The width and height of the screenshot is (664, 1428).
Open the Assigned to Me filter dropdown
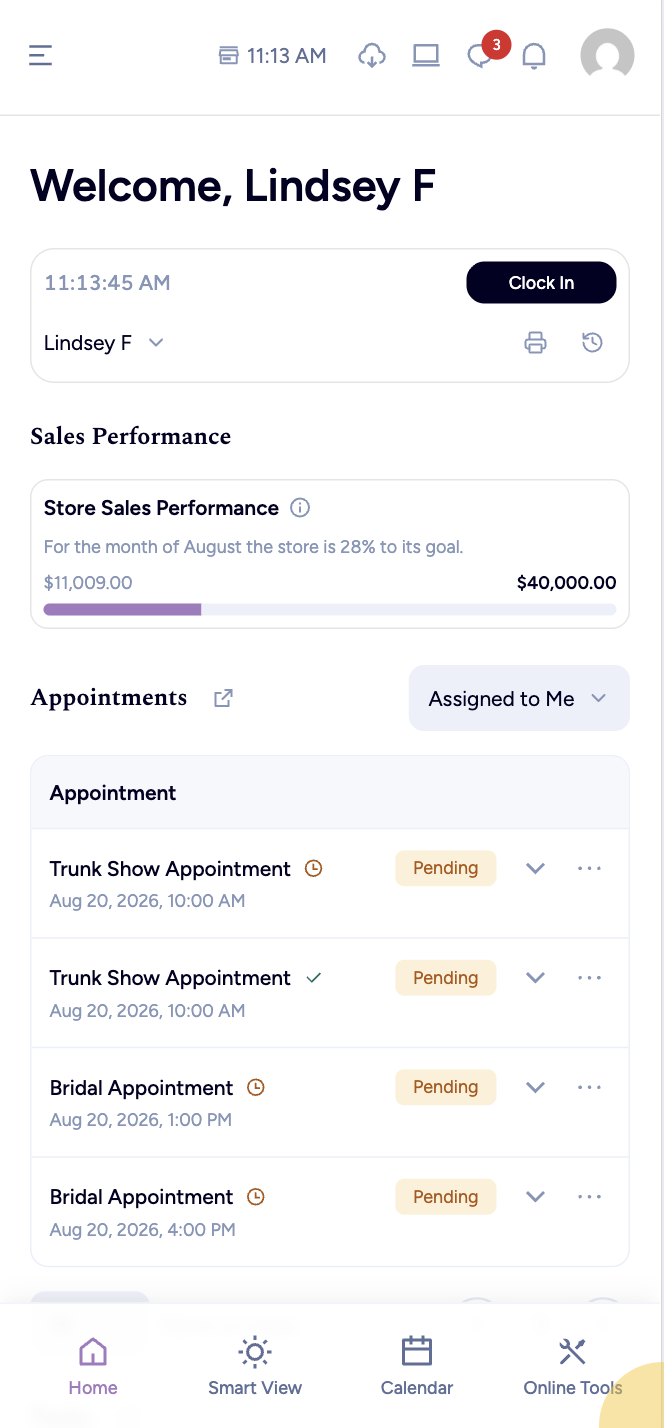(x=519, y=698)
